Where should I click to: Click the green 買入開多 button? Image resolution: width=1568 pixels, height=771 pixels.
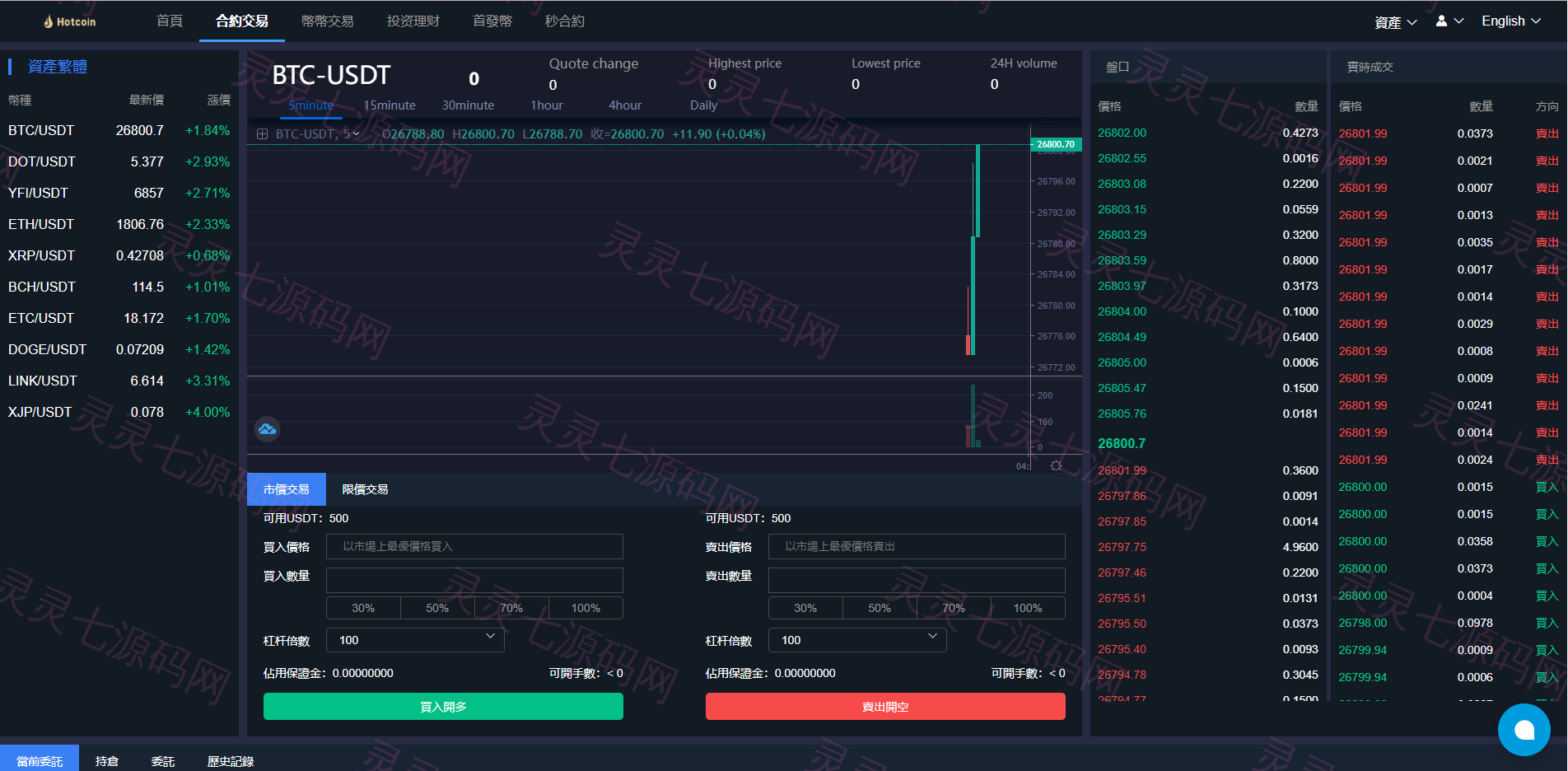point(443,707)
